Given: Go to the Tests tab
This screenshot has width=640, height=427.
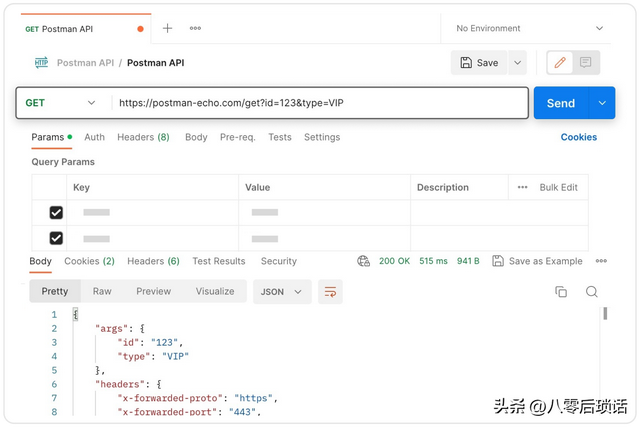Looking at the screenshot, I should tap(280, 137).
